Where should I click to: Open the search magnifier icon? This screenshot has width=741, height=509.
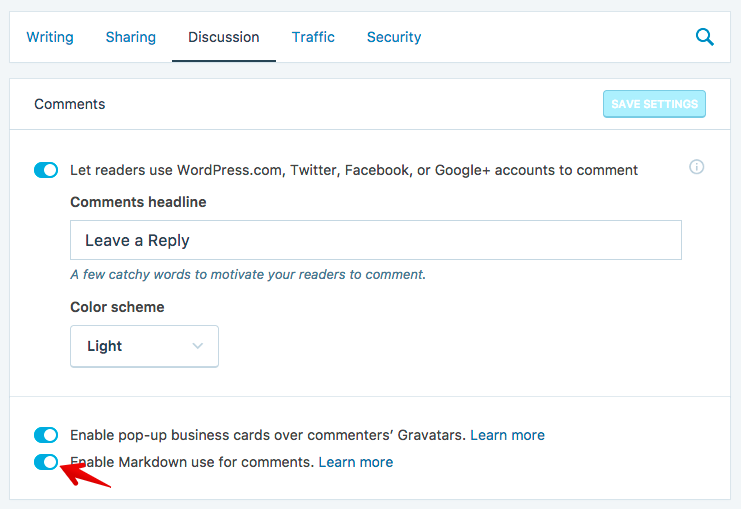(x=704, y=37)
